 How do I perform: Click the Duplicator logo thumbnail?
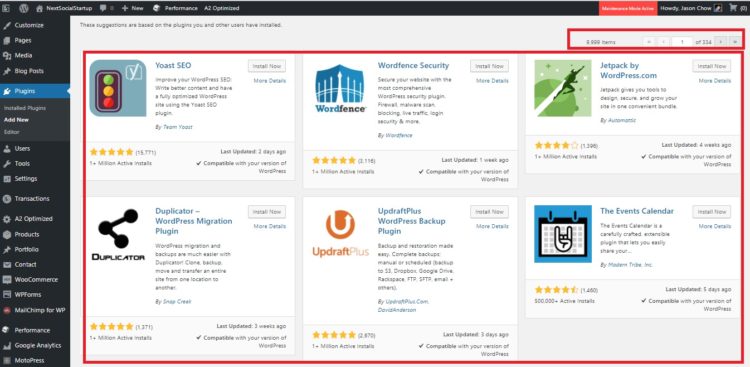pyautogui.click(x=118, y=234)
